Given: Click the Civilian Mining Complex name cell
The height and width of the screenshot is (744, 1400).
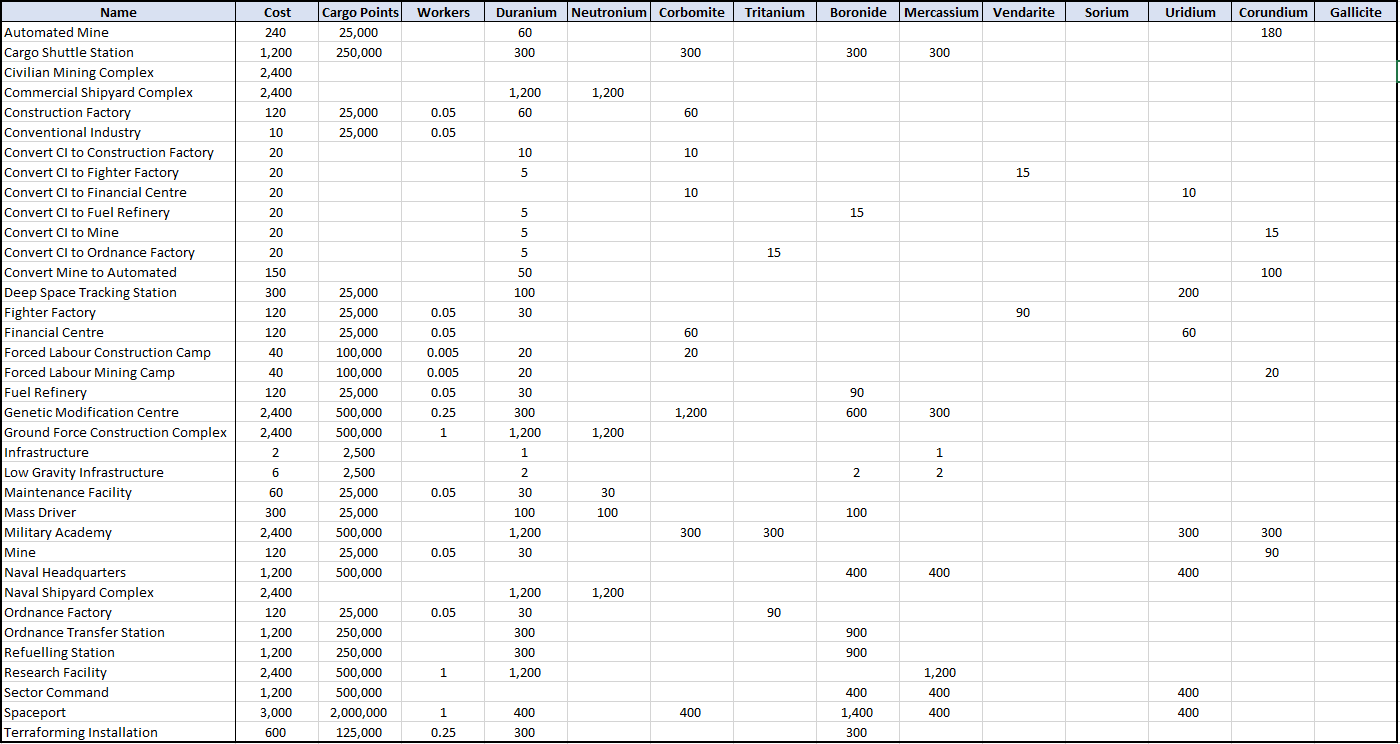Looking at the screenshot, I should coord(119,72).
